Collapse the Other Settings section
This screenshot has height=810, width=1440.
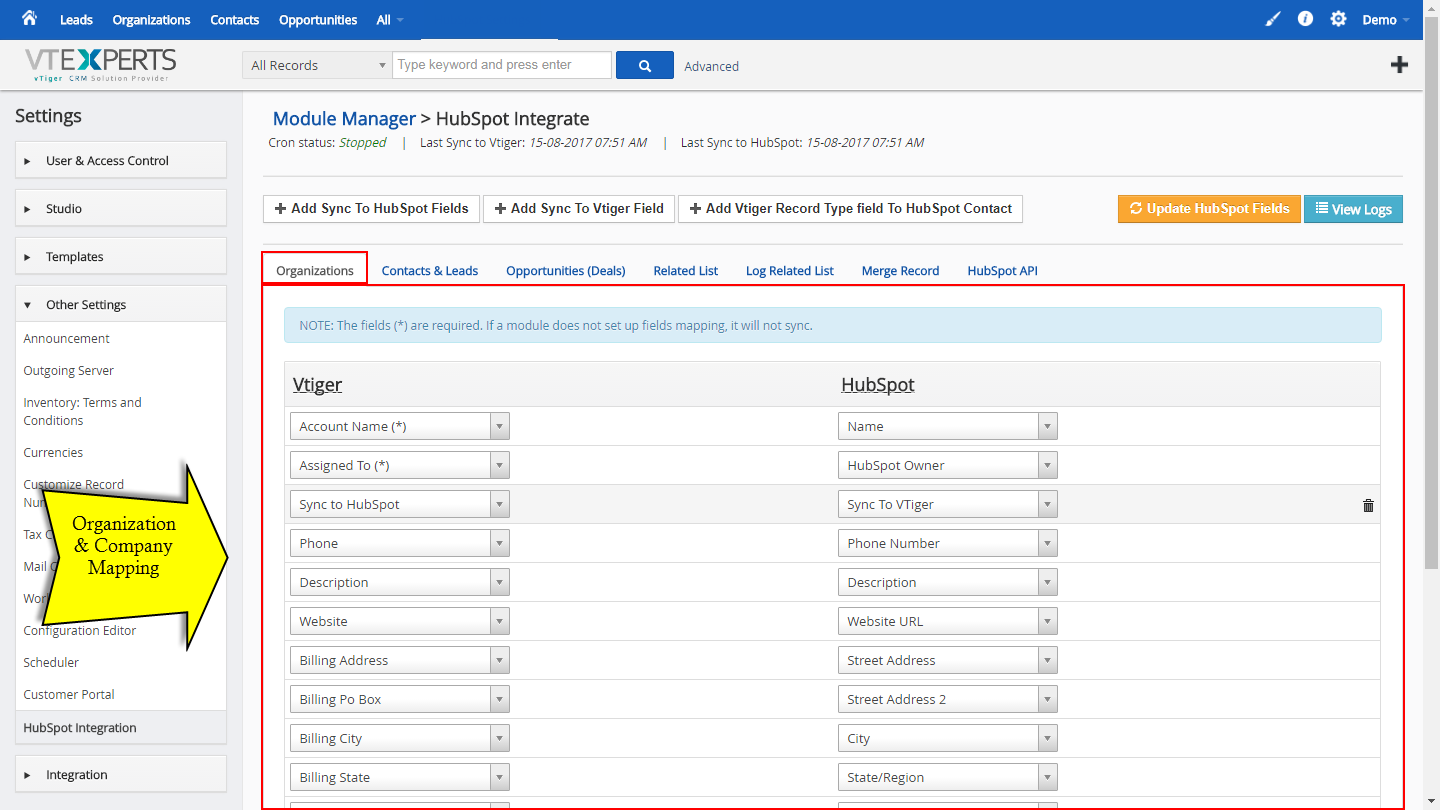pyautogui.click(x=121, y=304)
